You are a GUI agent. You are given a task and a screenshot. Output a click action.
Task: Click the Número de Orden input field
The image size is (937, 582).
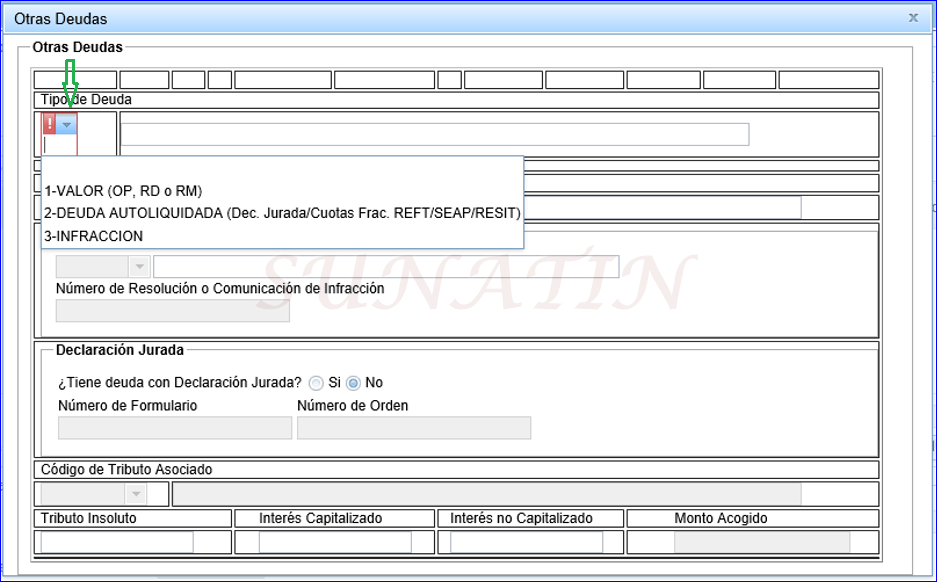pos(413,427)
